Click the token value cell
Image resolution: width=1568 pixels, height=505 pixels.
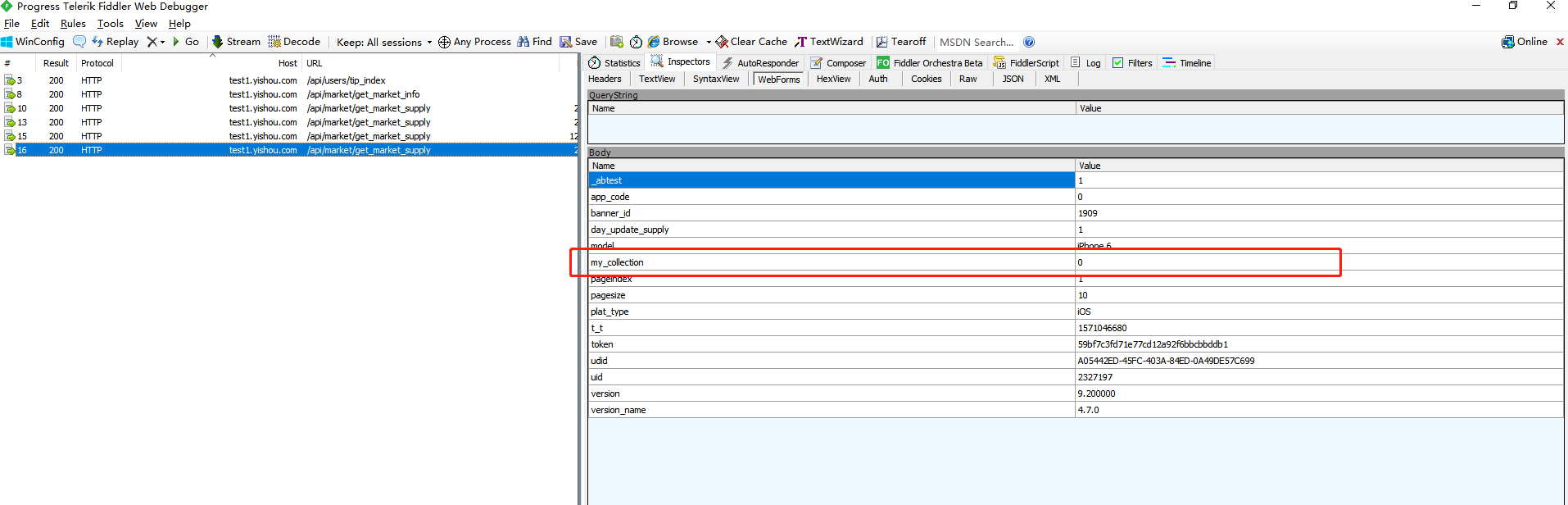1319,344
